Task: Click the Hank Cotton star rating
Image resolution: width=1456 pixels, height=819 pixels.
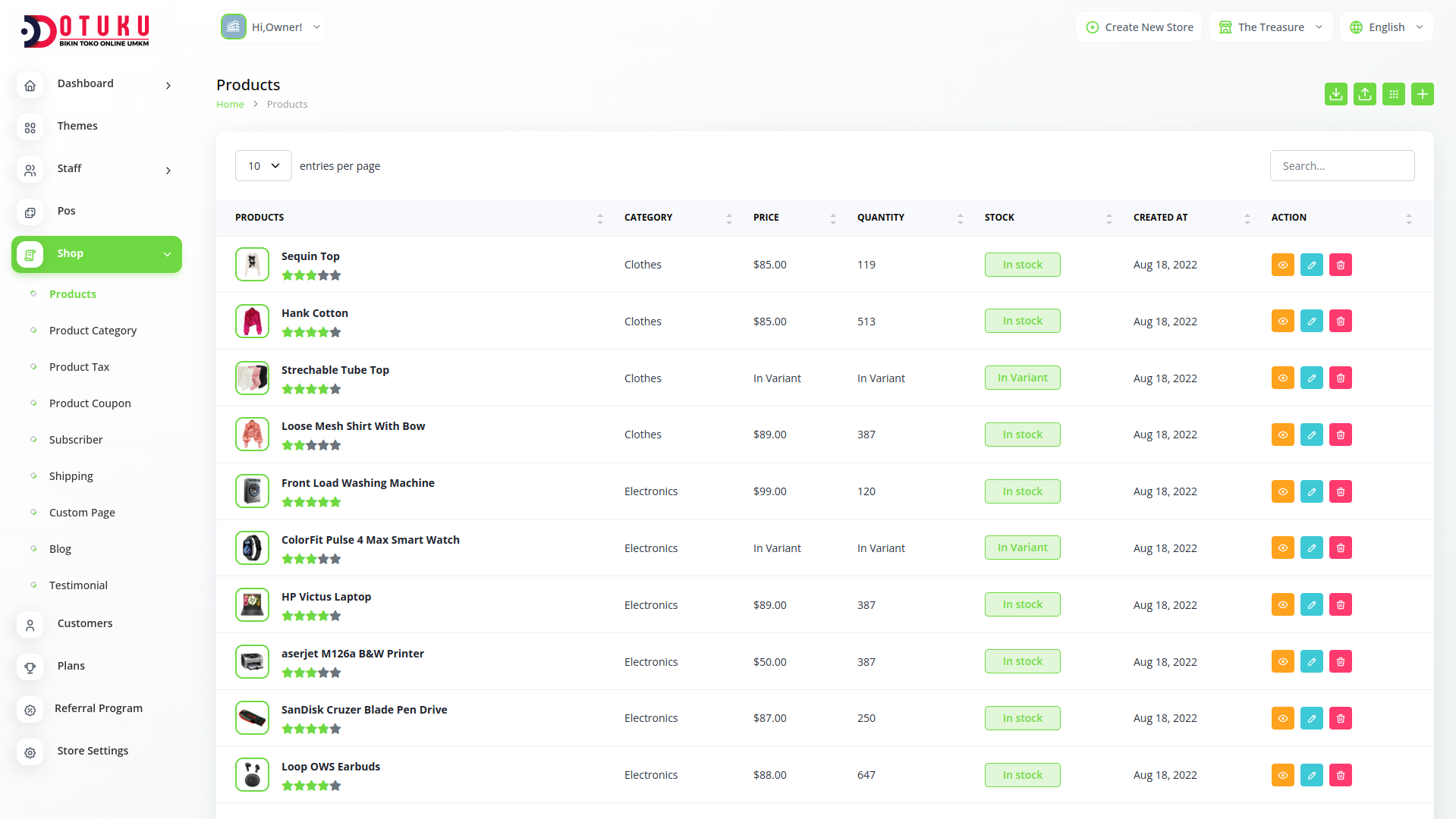Action: tap(311, 332)
